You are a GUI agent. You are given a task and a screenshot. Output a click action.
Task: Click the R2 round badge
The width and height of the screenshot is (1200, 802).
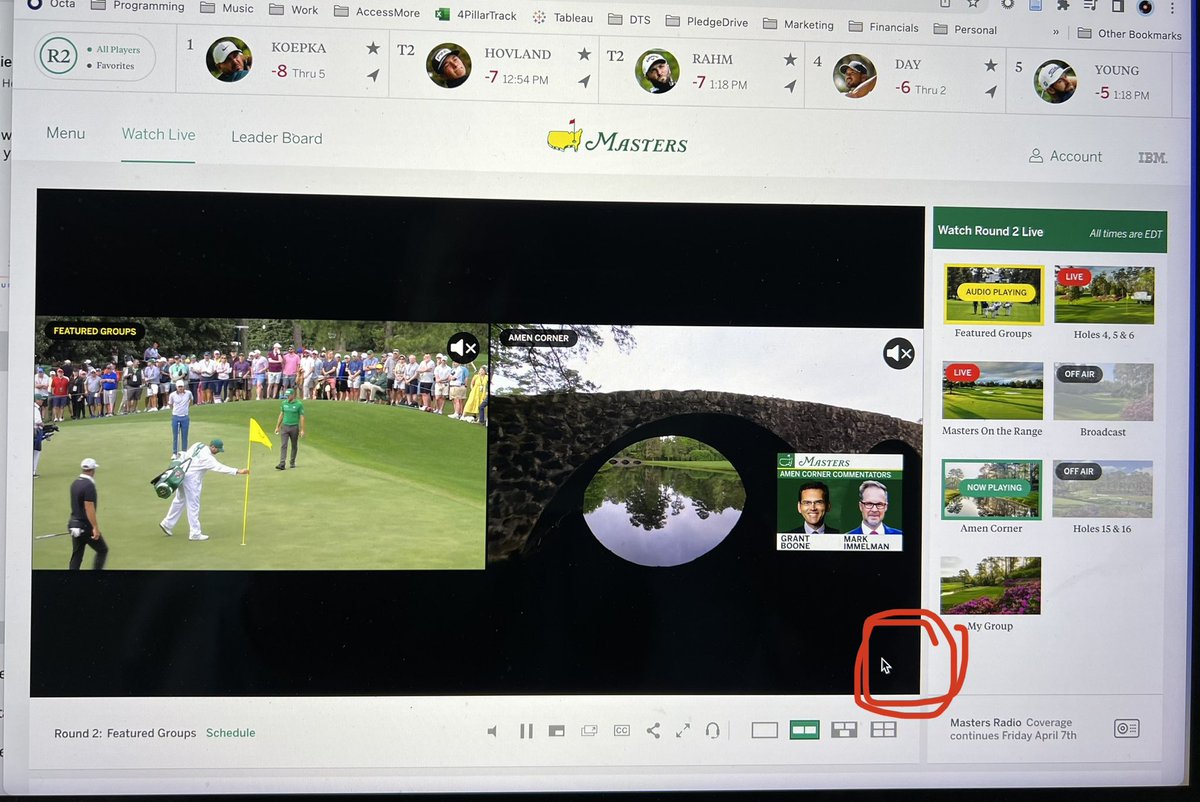[58, 57]
